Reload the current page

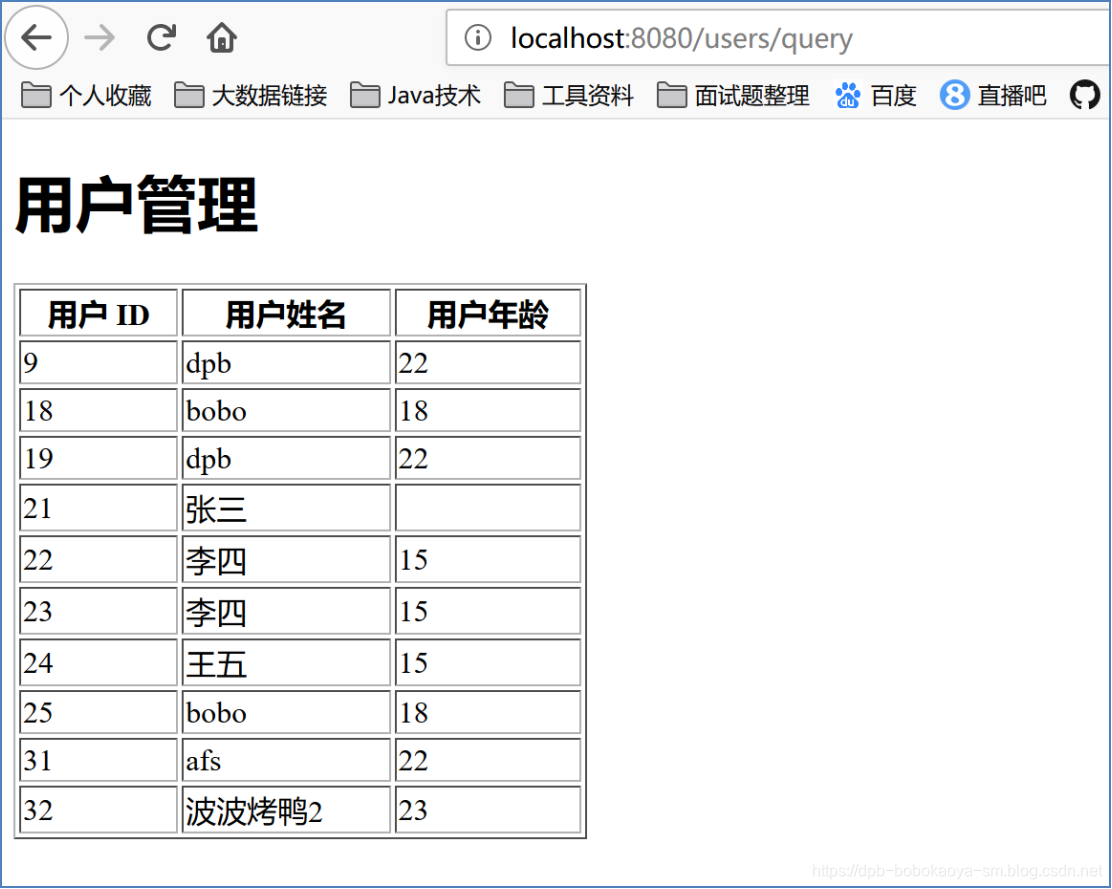tap(160, 38)
